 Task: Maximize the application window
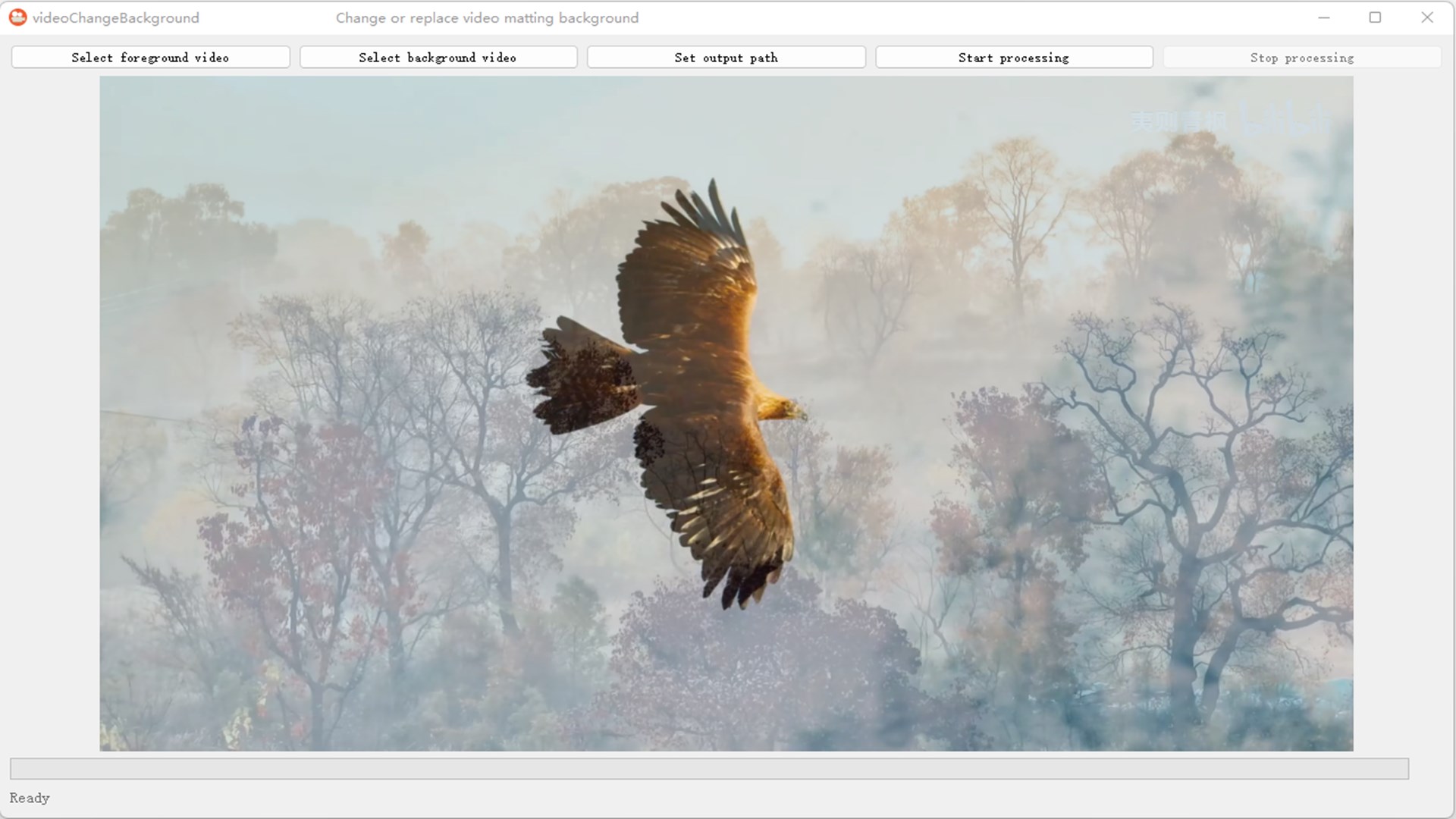[1375, 17]
